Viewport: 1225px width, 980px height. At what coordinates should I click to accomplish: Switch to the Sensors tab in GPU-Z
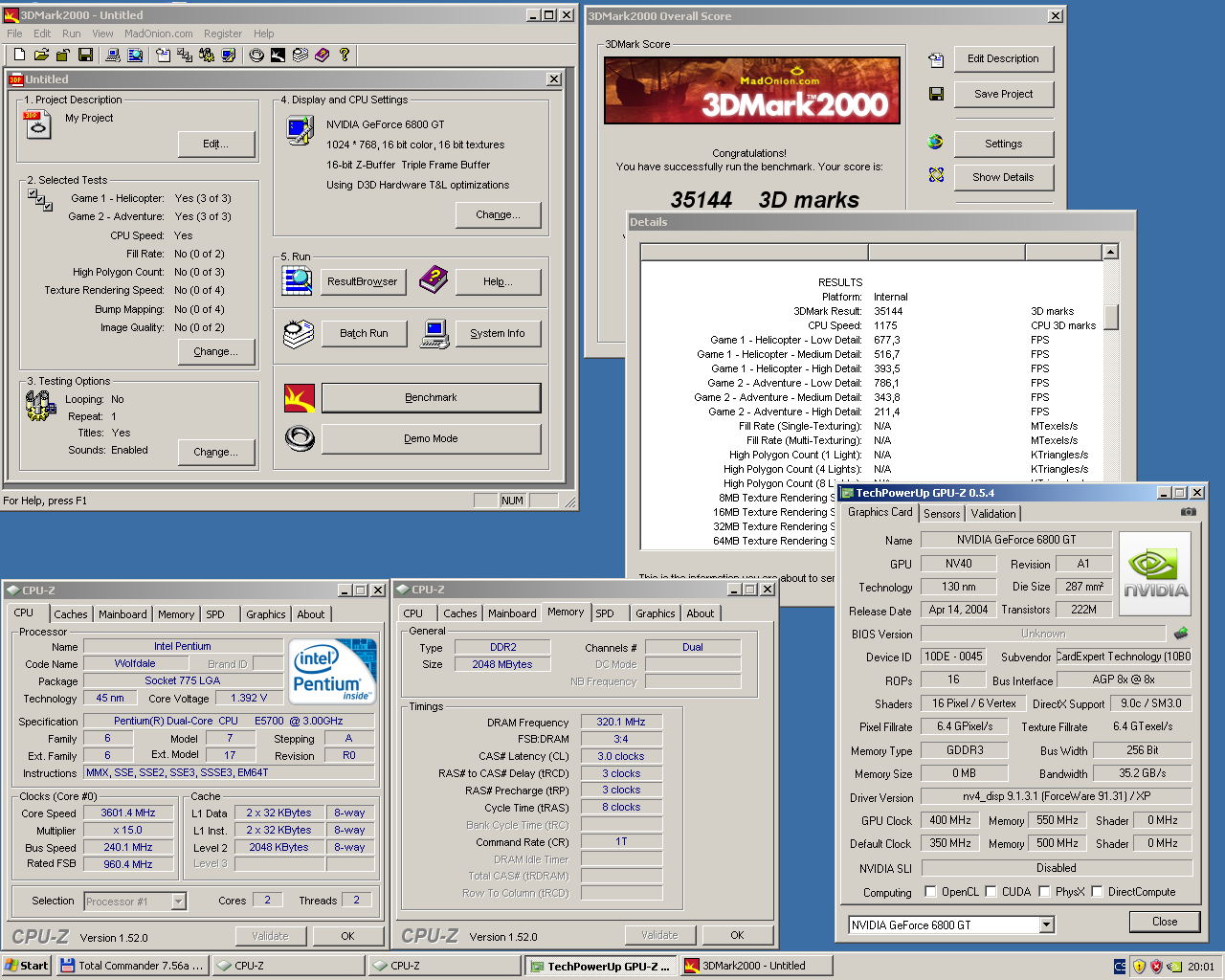pos(942,514)
